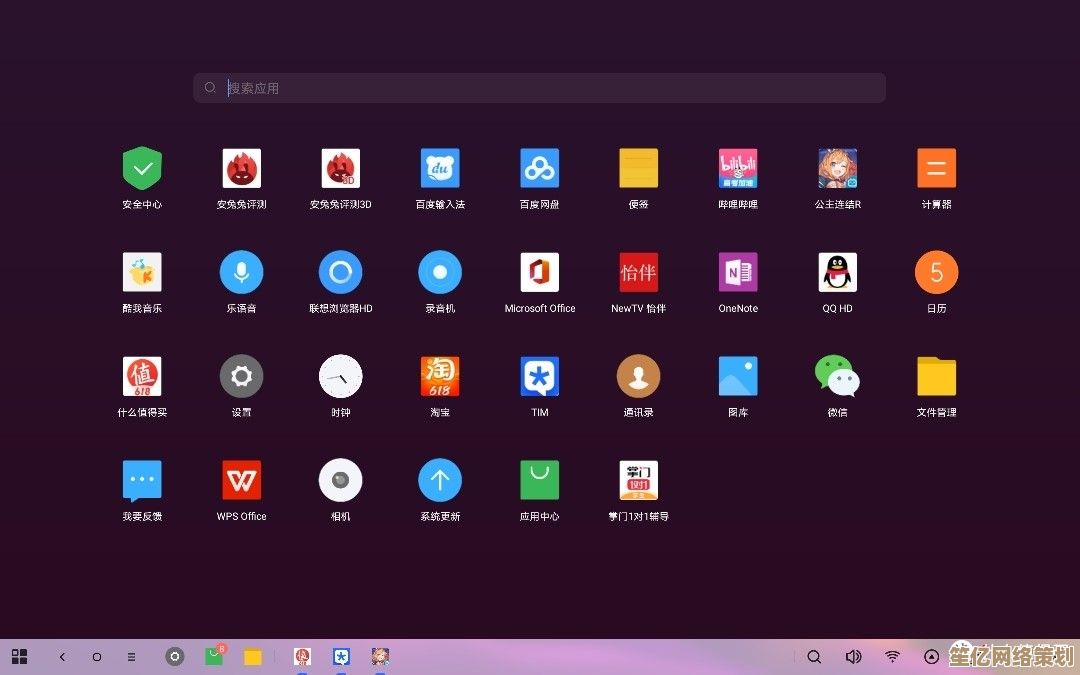Expand the system tray up arrow
Viewport: 1080px width, 675px height.
point(930,657)
